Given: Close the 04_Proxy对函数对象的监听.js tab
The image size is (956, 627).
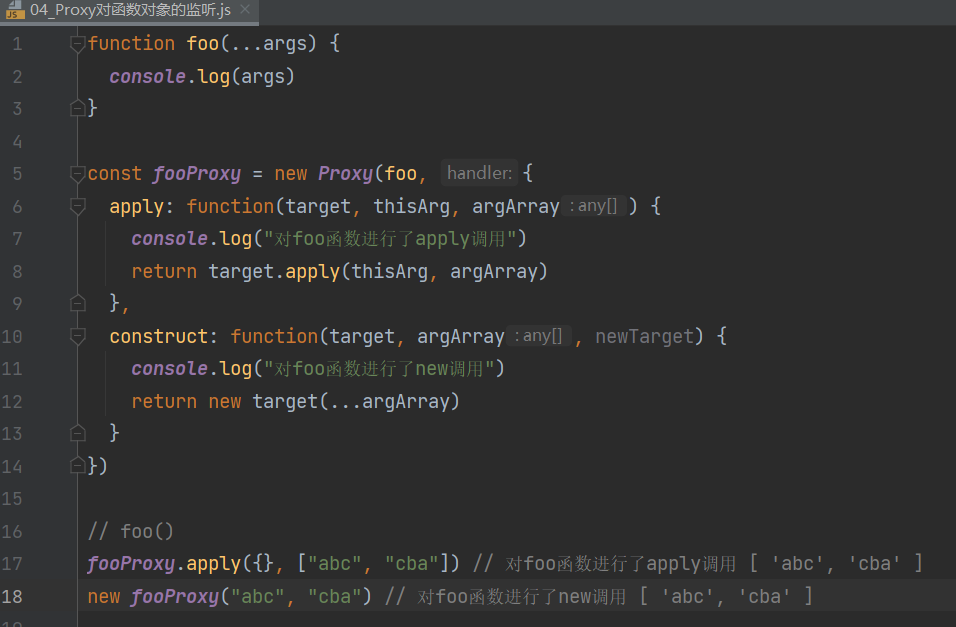Looking at the screenshot, I should [245, 9].
